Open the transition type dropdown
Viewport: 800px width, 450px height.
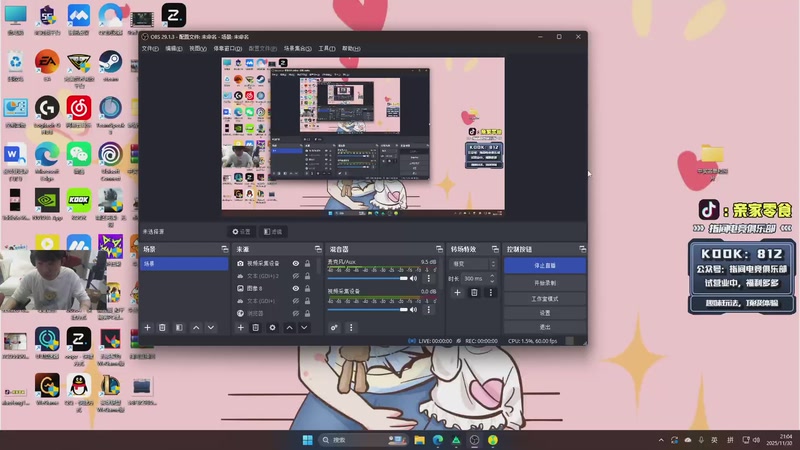click(472, 264)
